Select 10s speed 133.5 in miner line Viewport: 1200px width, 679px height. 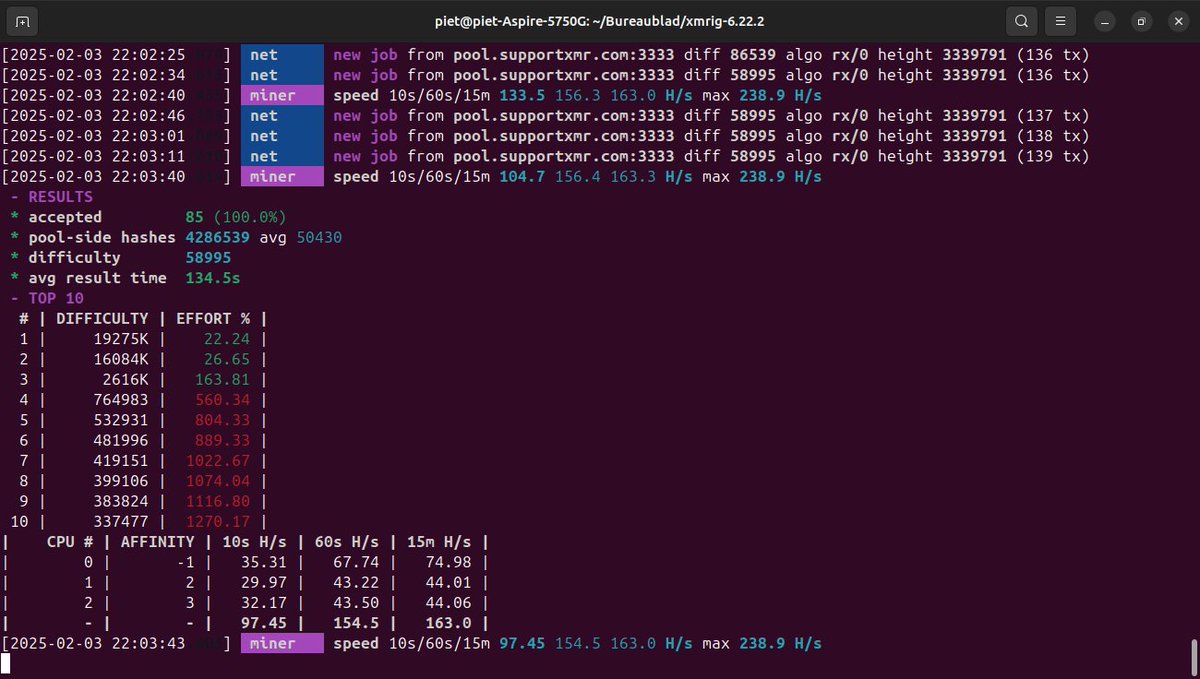[x=522, y=95]
